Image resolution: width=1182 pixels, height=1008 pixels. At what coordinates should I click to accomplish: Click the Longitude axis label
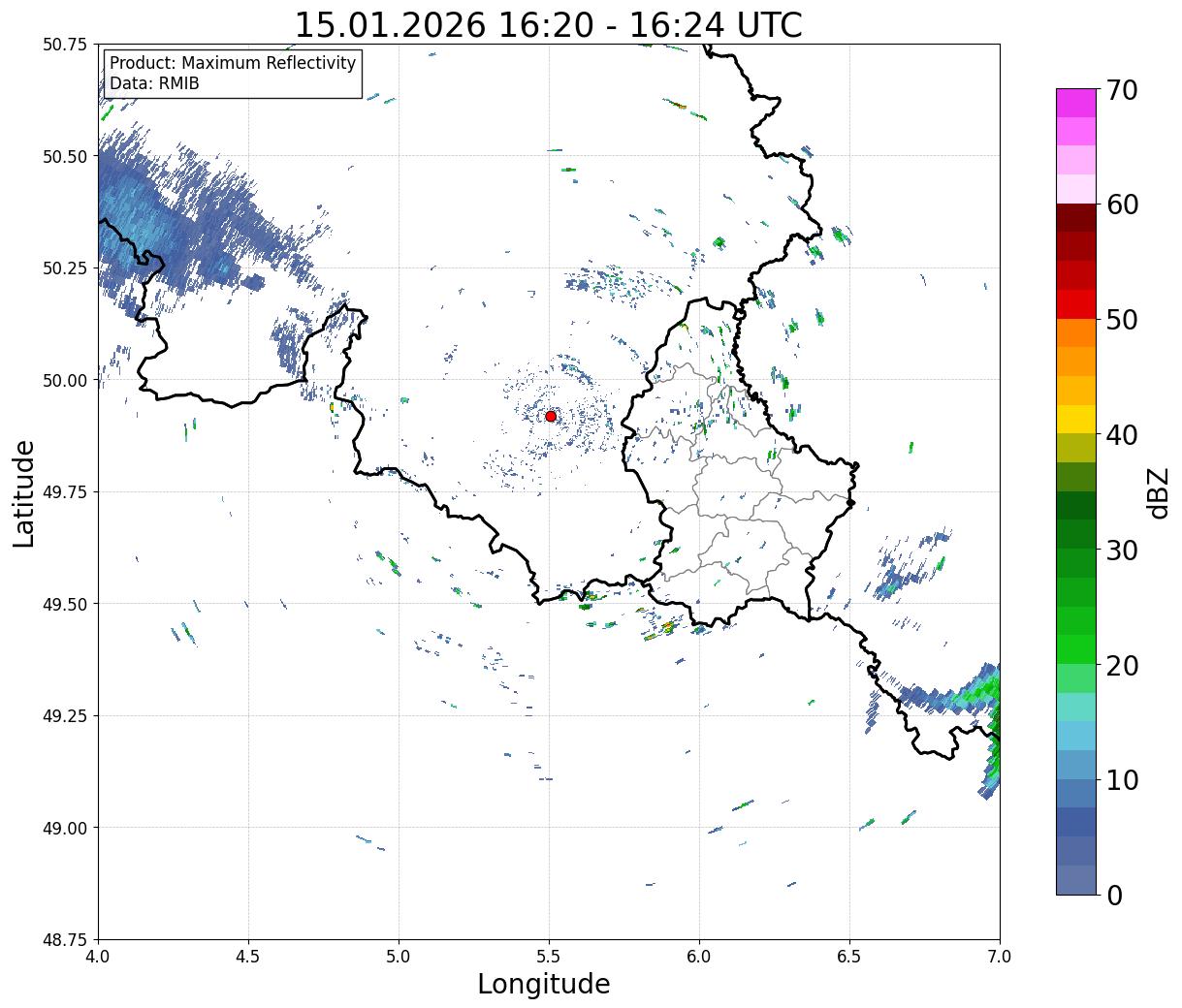[x=544, y=984]
